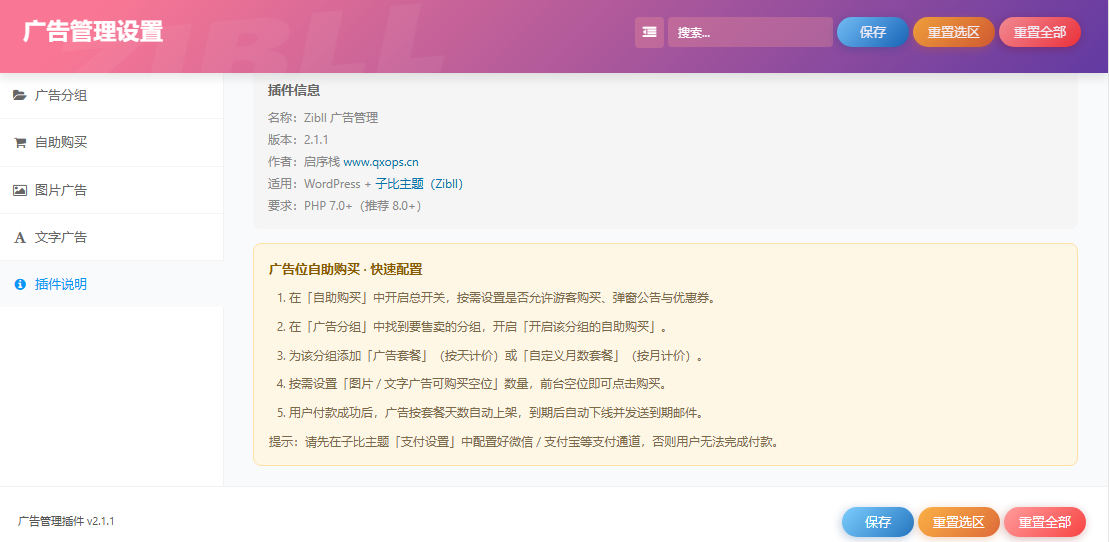Click the folder icon for 广告分组
1109x542 pixels.
[20, 95]
